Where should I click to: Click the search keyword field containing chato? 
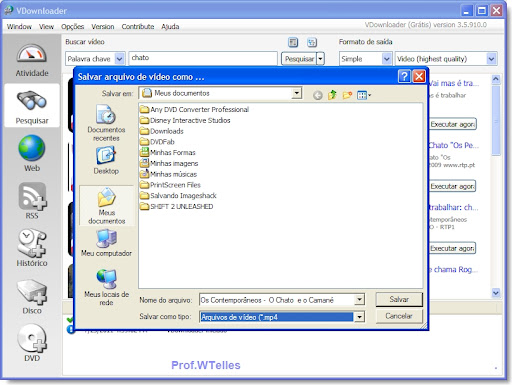click(203, 58)
